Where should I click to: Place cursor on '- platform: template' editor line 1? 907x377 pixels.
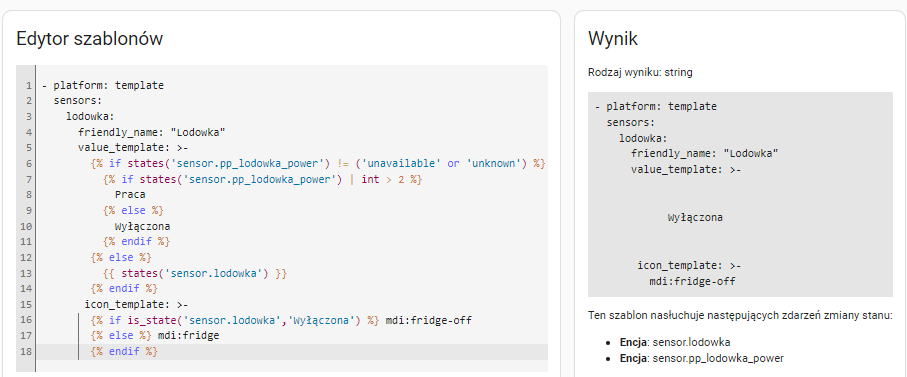[103, 86]
